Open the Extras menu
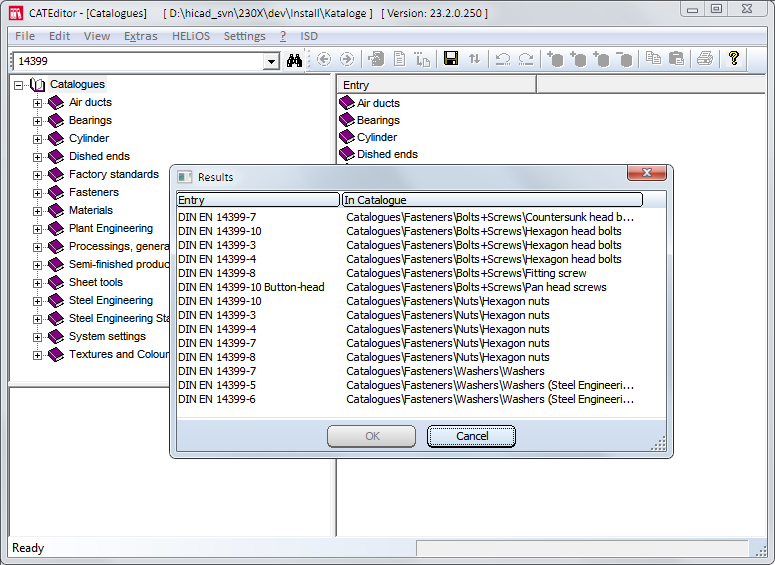 tap(140, 36)
